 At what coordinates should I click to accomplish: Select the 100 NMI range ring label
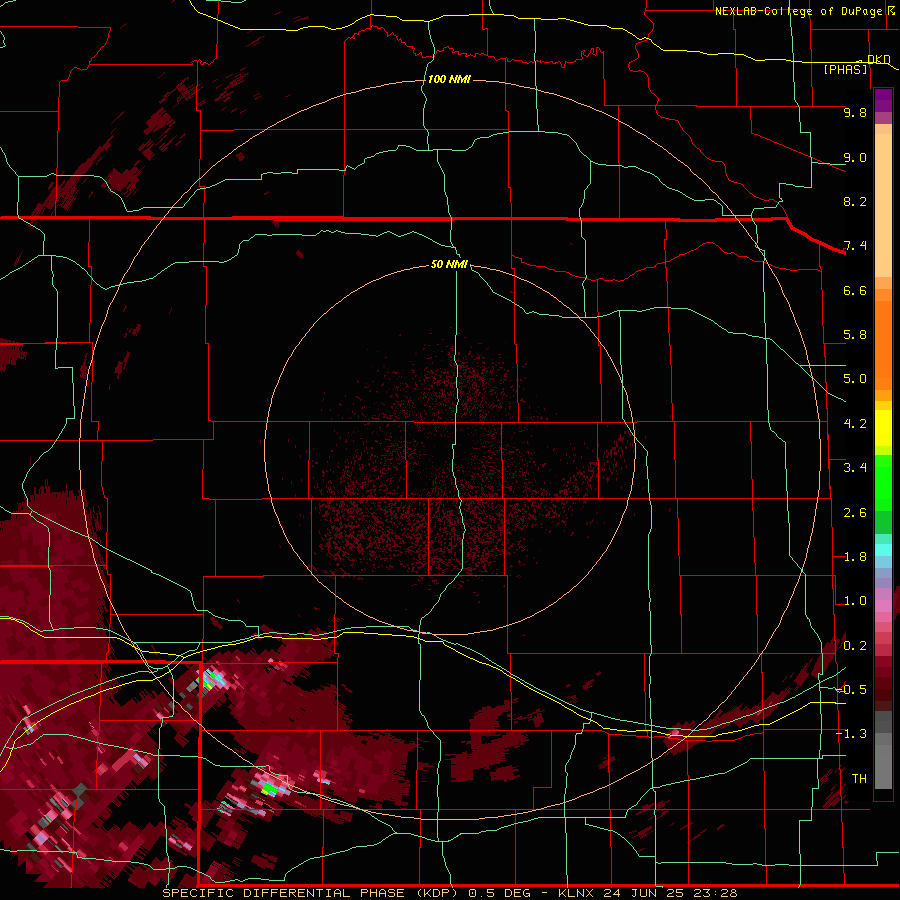click(449, 79)
